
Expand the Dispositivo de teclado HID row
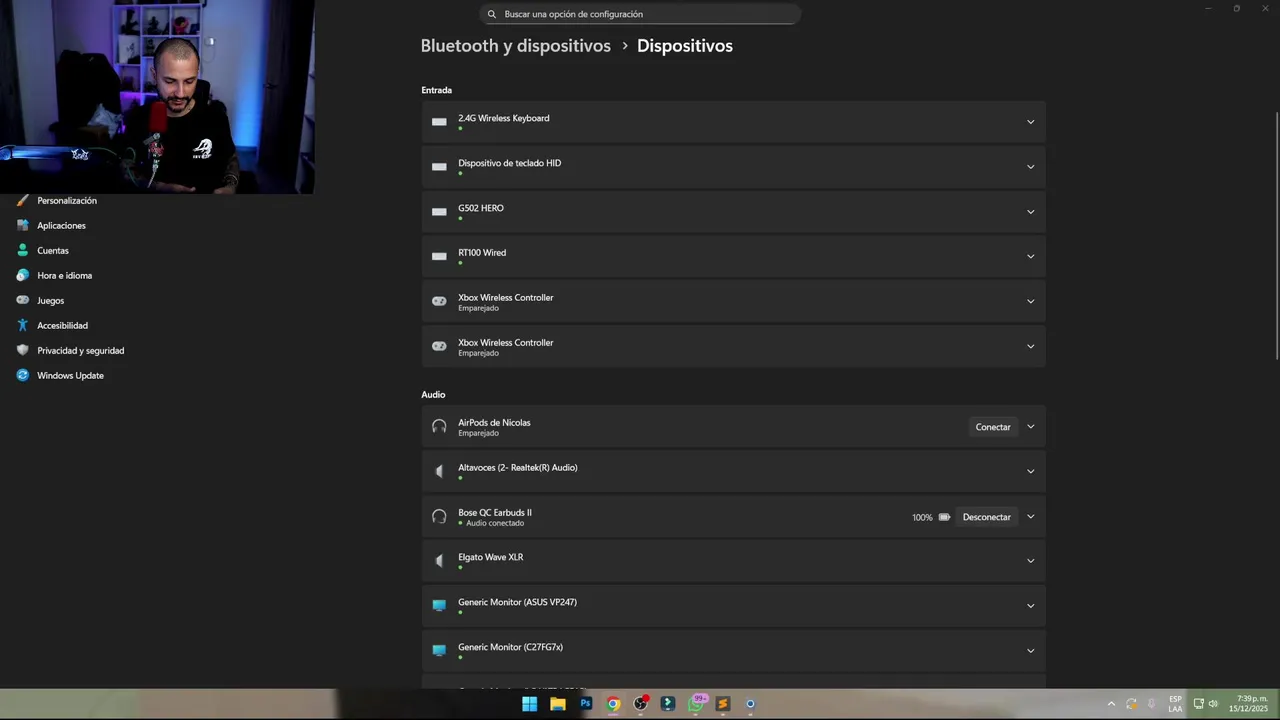coord(1030,167)
